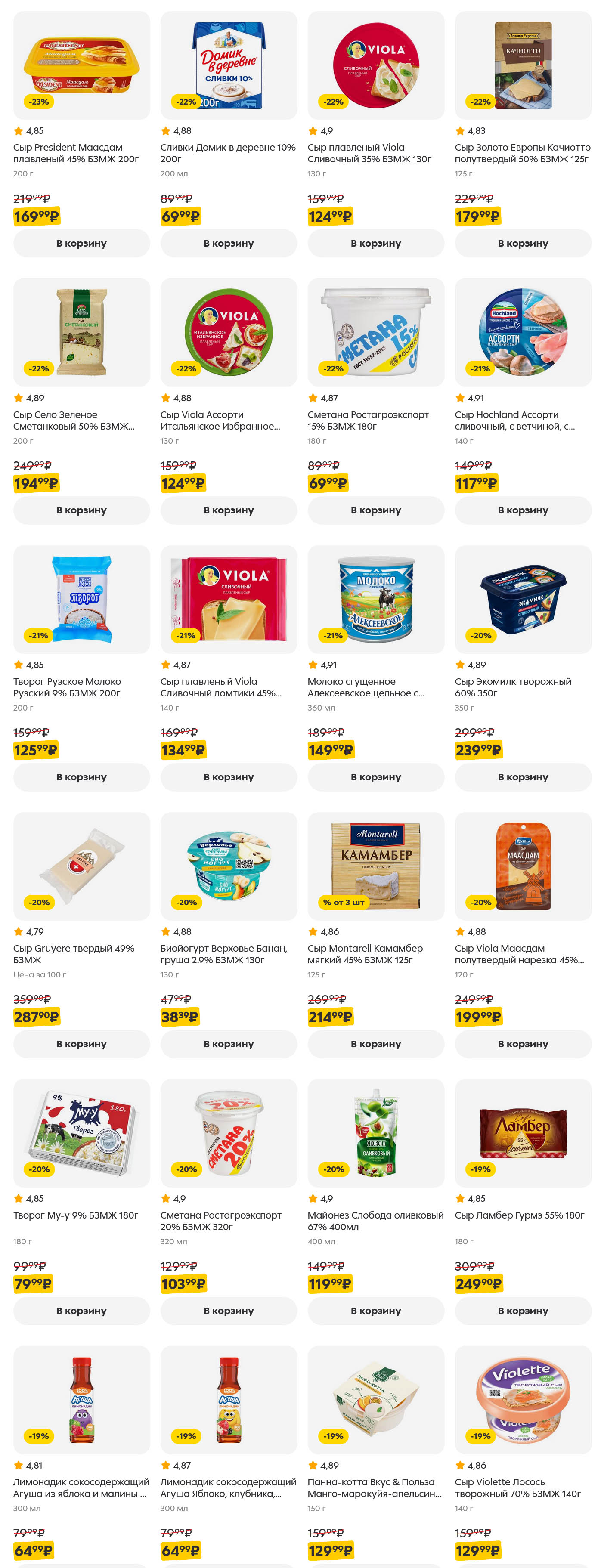Open Сыр Село Зеленое Сметанковый title link
This screenshot has height=1568, width=601.
pyautogui.click(x=73, y=420)
